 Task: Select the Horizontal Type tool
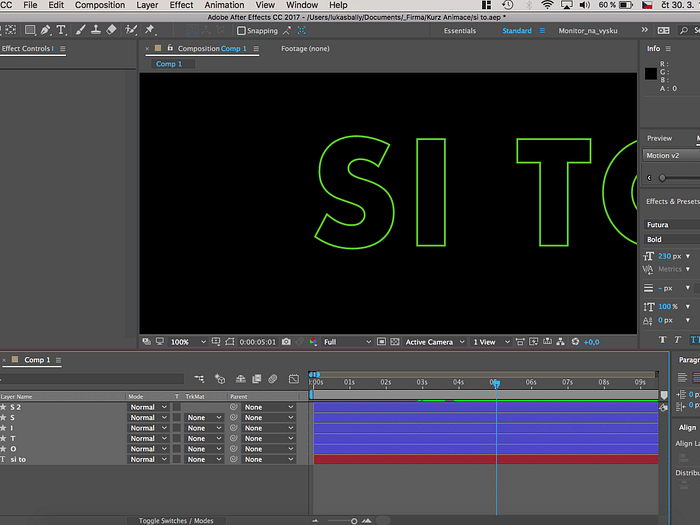click(x=62, y=30)
